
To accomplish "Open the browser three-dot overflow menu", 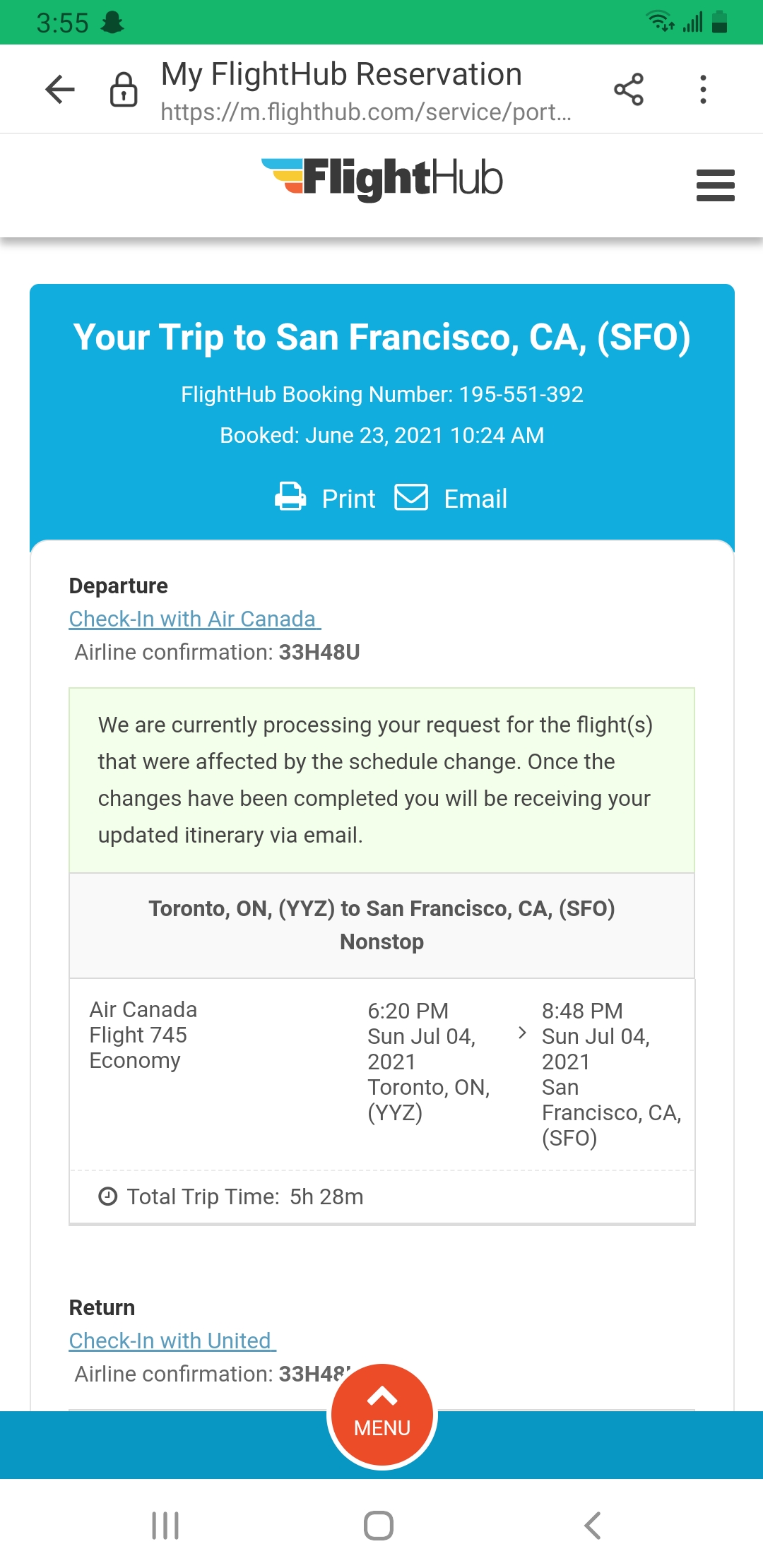I will [x=703, y=88].
